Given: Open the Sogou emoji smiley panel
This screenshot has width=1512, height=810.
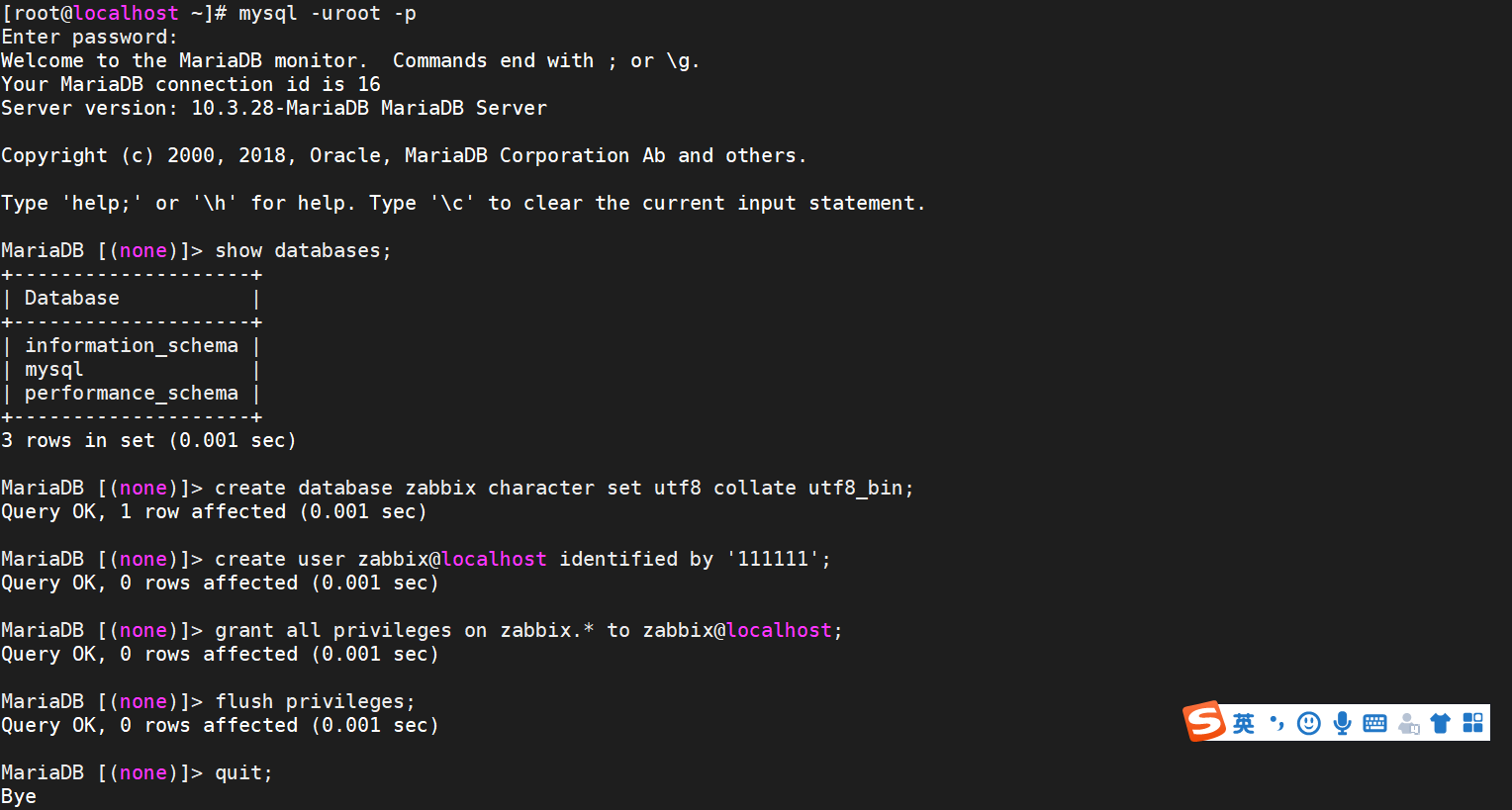Looking at the screenshot, I should (1309, 724).
